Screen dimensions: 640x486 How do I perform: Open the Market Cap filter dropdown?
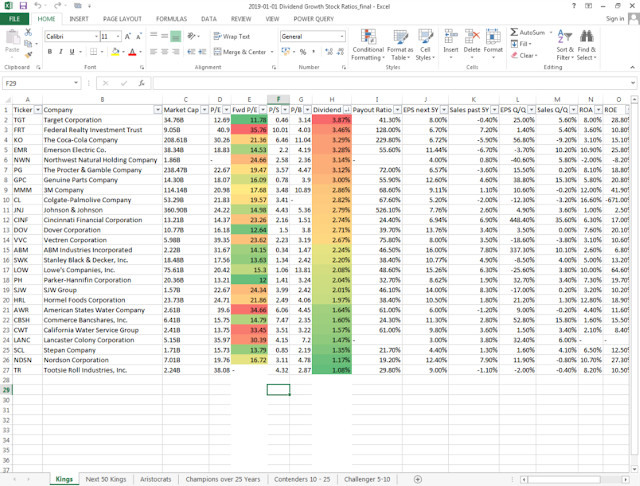[x=204, y=110]
